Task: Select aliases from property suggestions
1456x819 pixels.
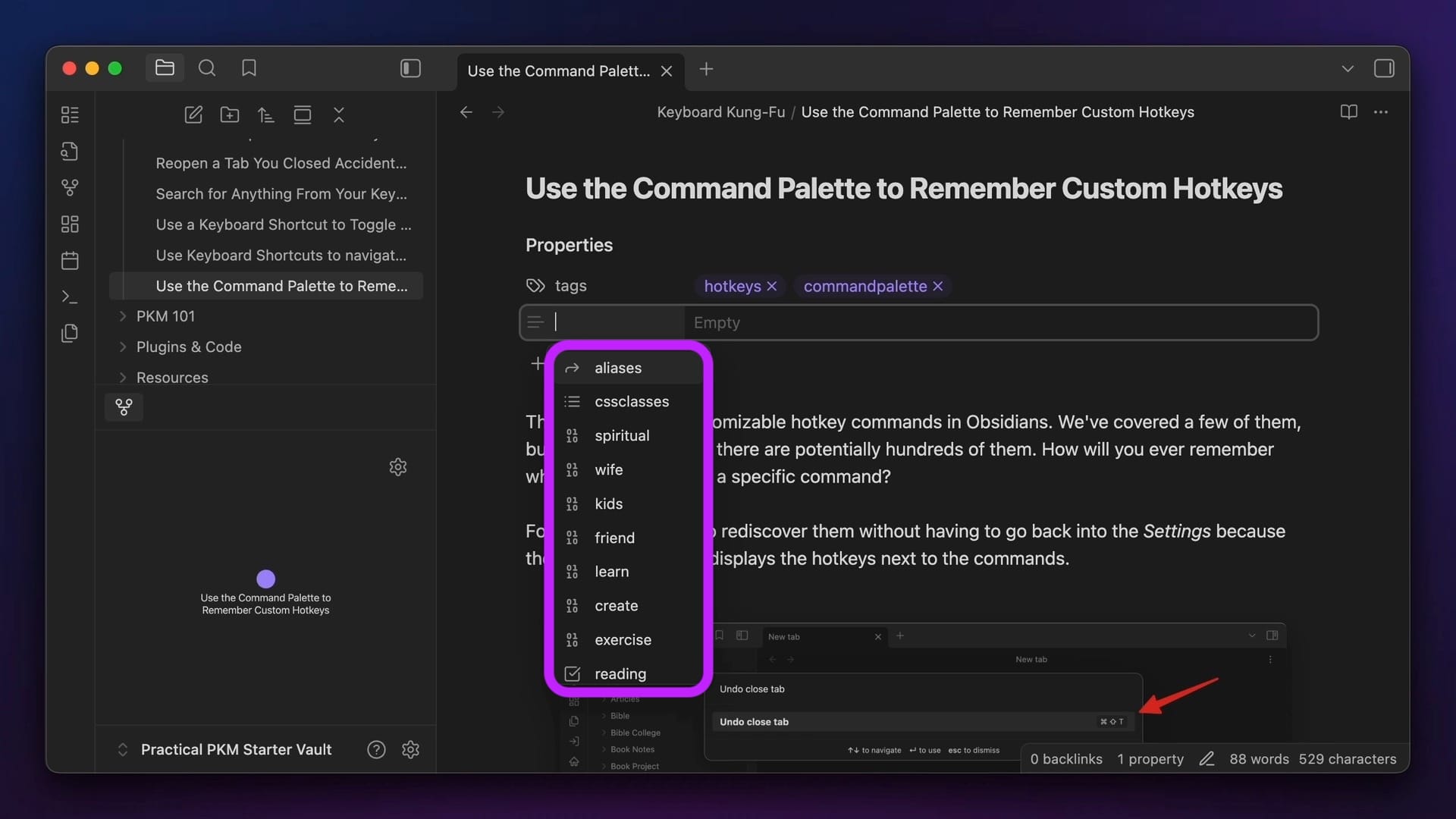Action: tap(618, 368)
